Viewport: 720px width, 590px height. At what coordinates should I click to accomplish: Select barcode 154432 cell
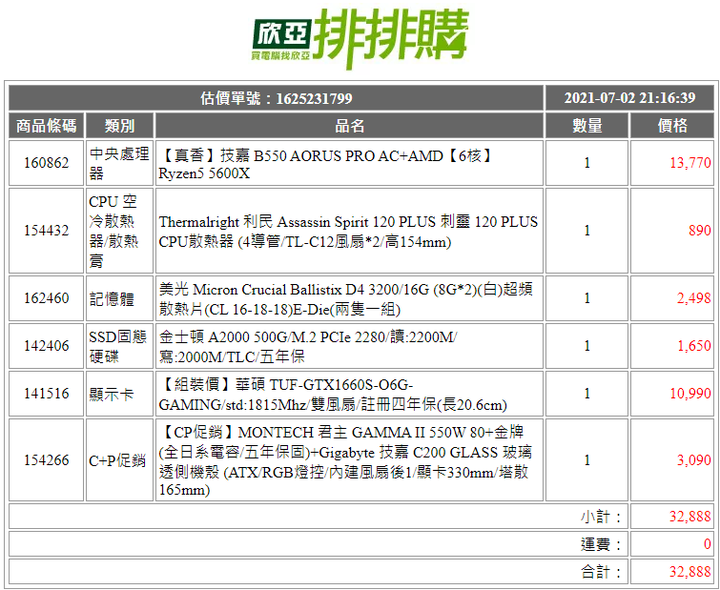pos(46,230)
